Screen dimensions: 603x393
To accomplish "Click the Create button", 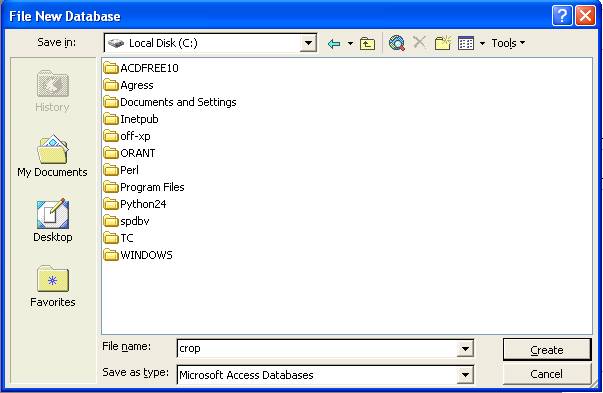I will pos(546,350).
